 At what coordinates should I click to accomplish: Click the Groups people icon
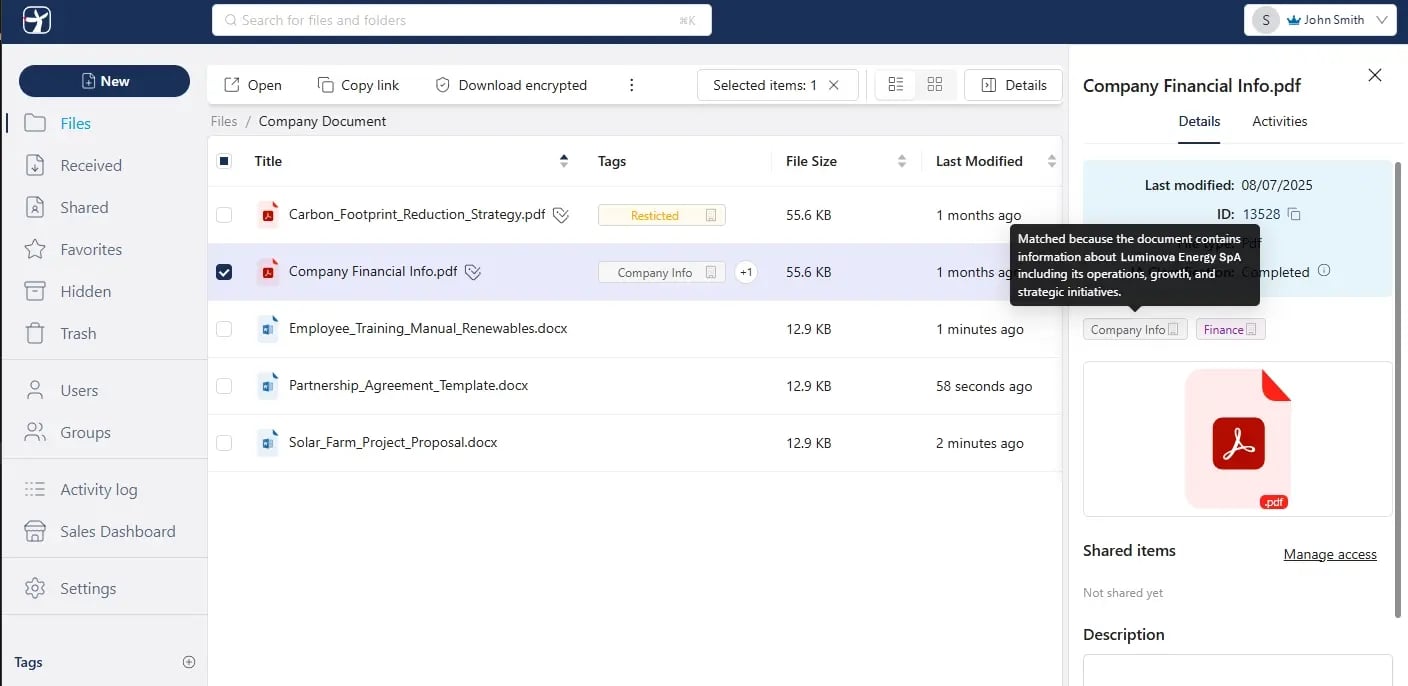(35, 432)
